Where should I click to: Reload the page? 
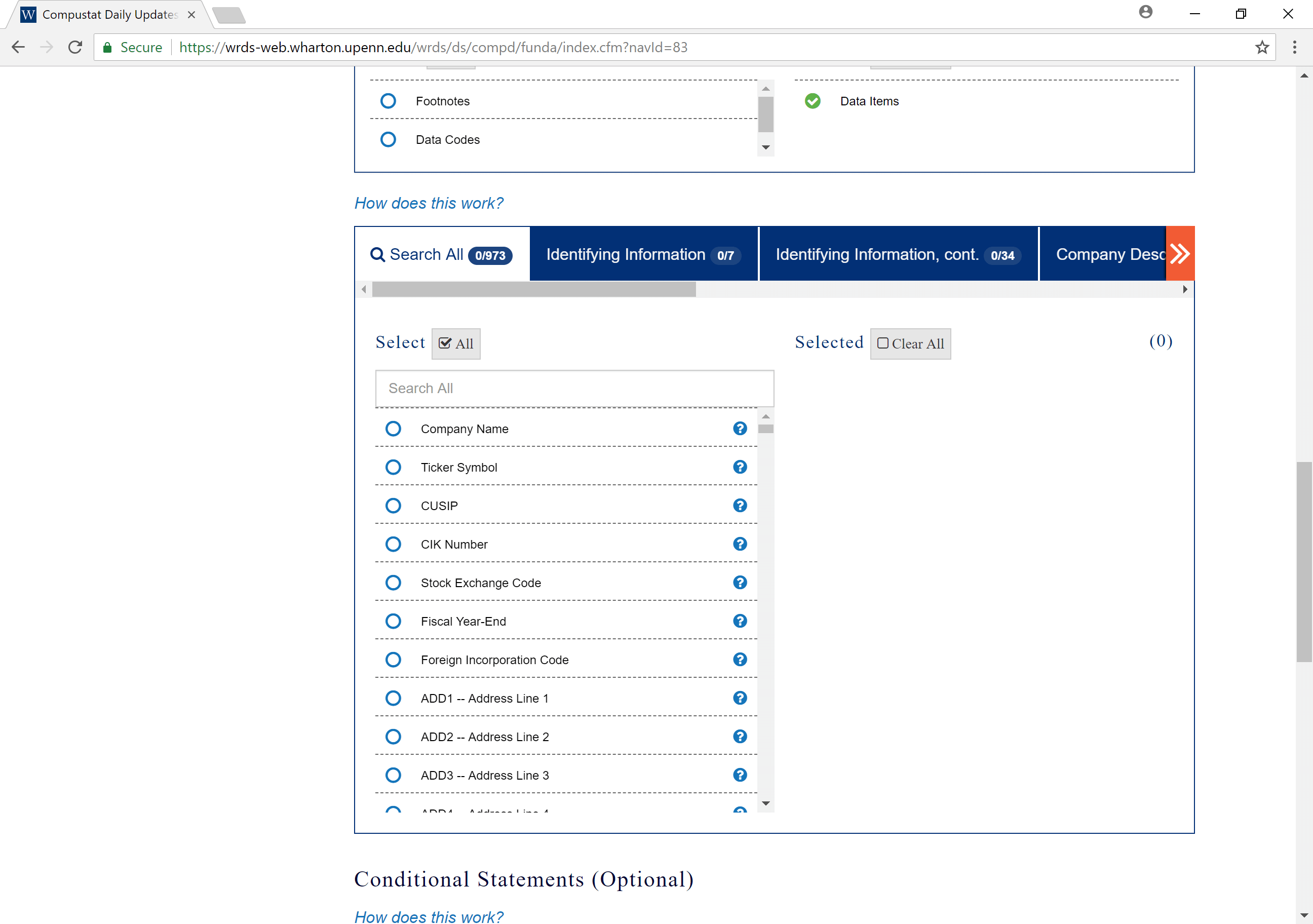pos(75,48)
